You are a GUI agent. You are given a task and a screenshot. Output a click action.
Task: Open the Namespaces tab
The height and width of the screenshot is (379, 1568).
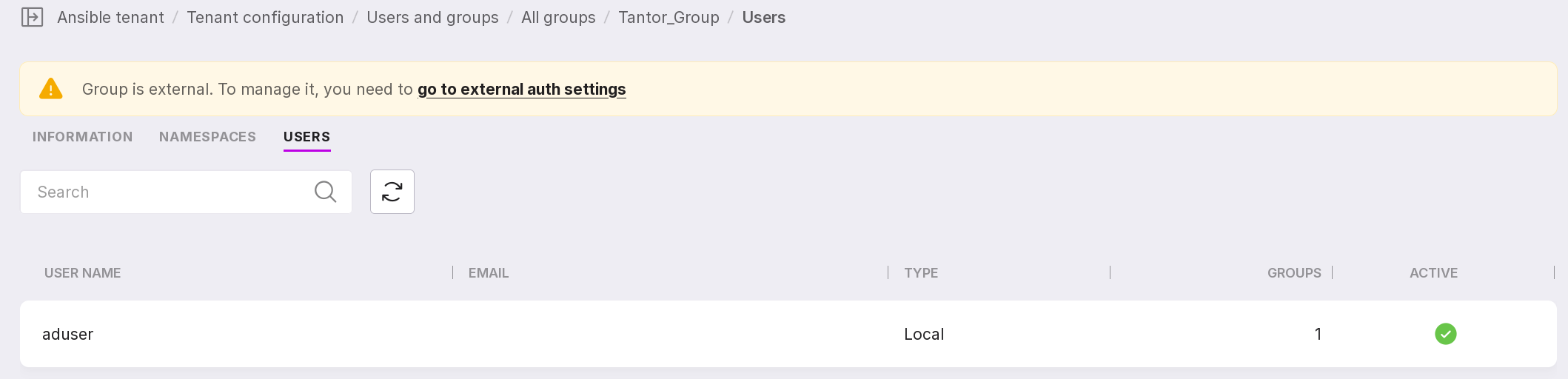click(x=207, y=137)
